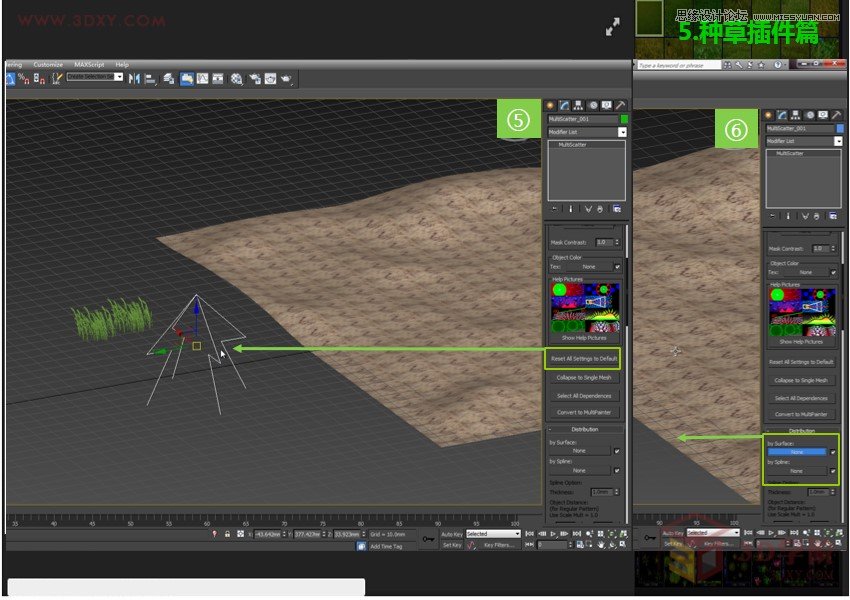Open the Selected key filter dropdown
850x600 pixels.
click(518, 533)
